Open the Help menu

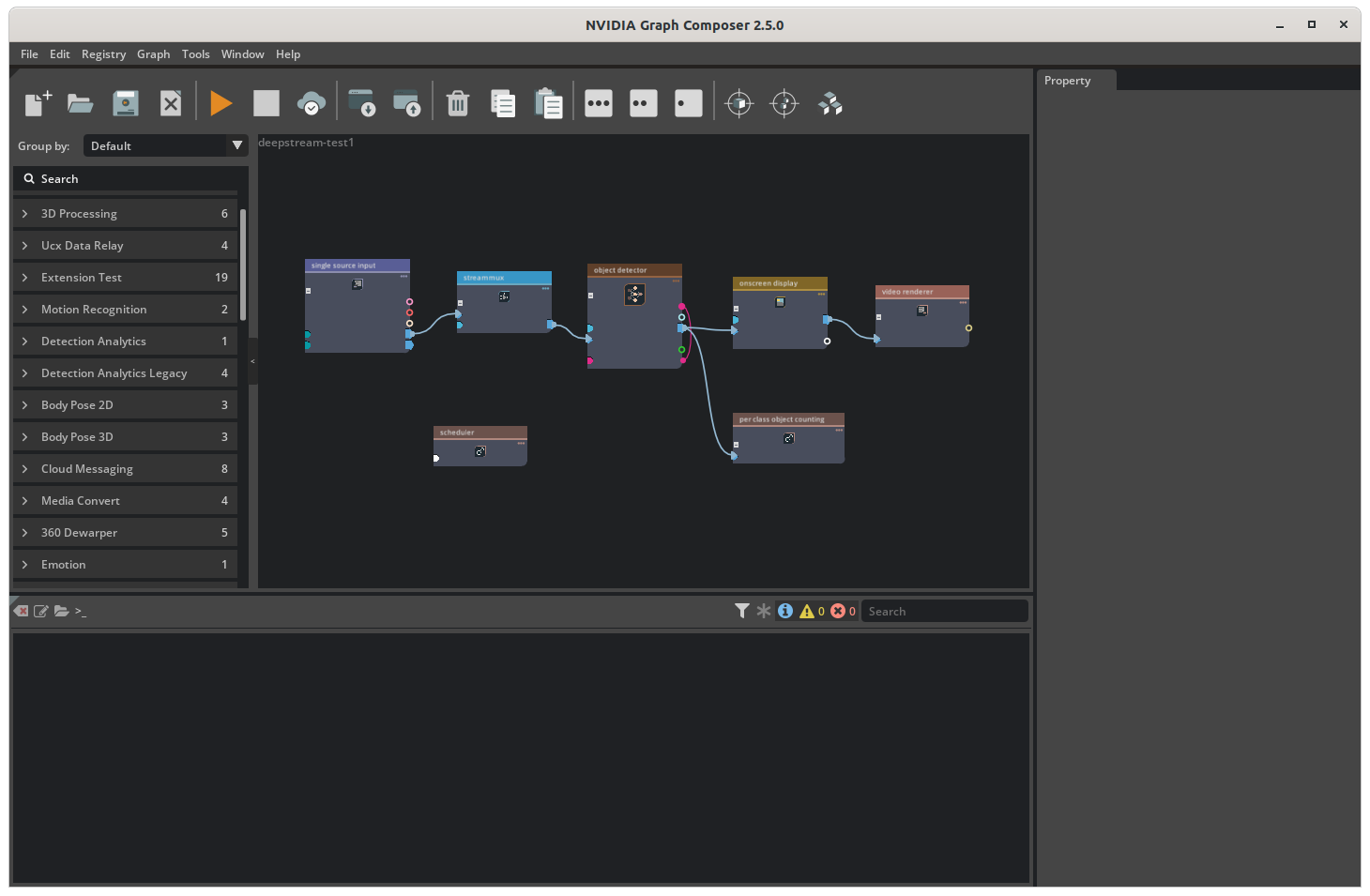coord(288,54)
